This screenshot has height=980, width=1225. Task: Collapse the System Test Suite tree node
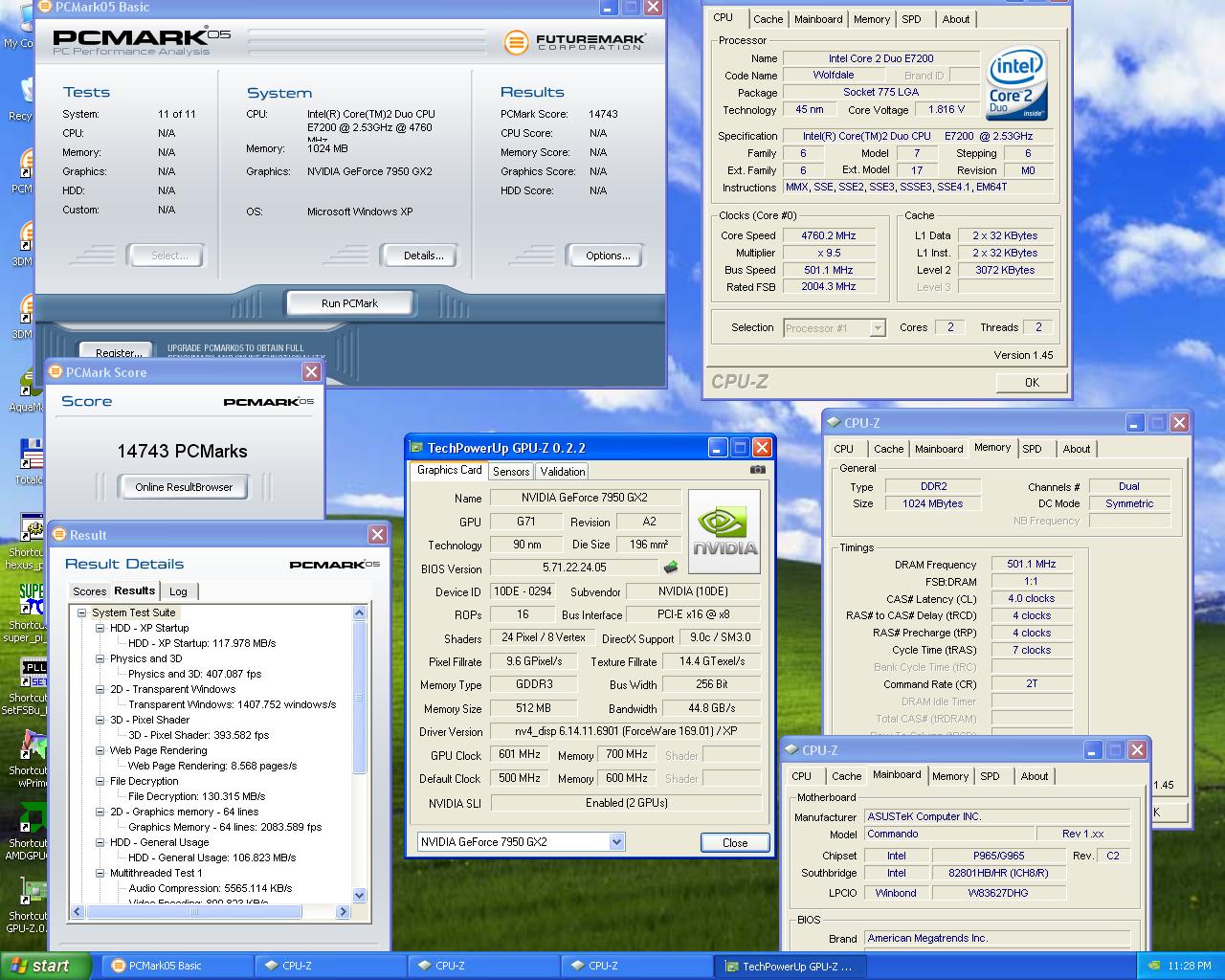coord(82,612)
